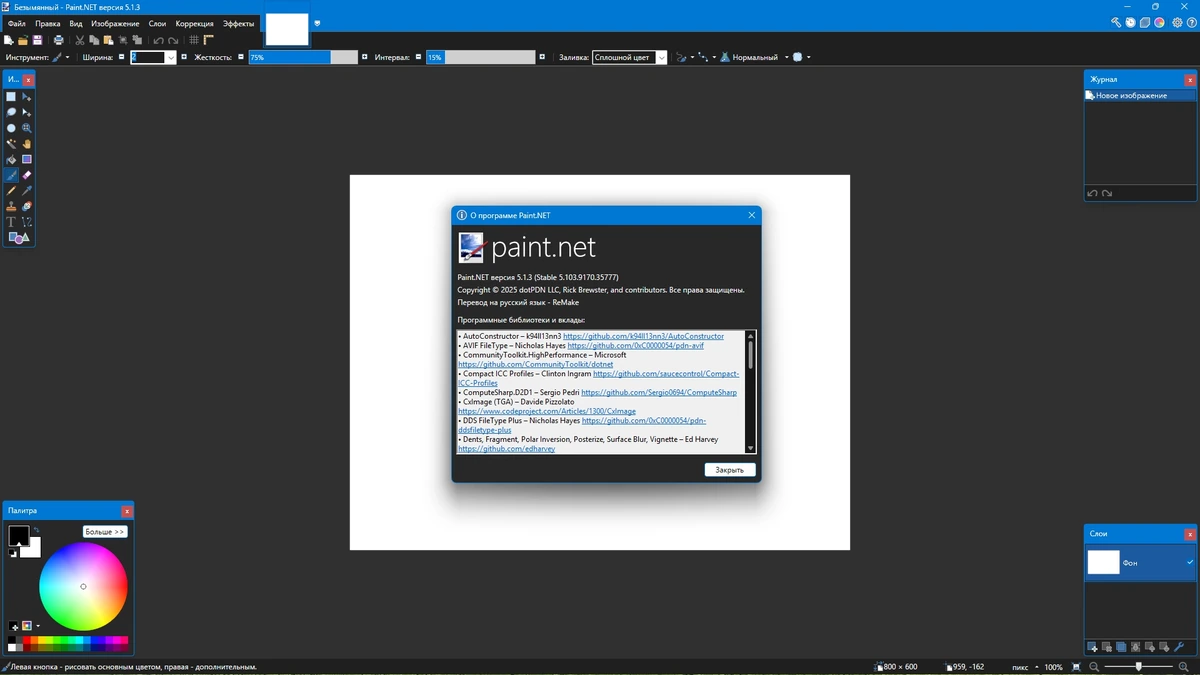The image size is (1200, 675).
Task: Open the Заливка fill style dropdown
Action: (661, 57)
